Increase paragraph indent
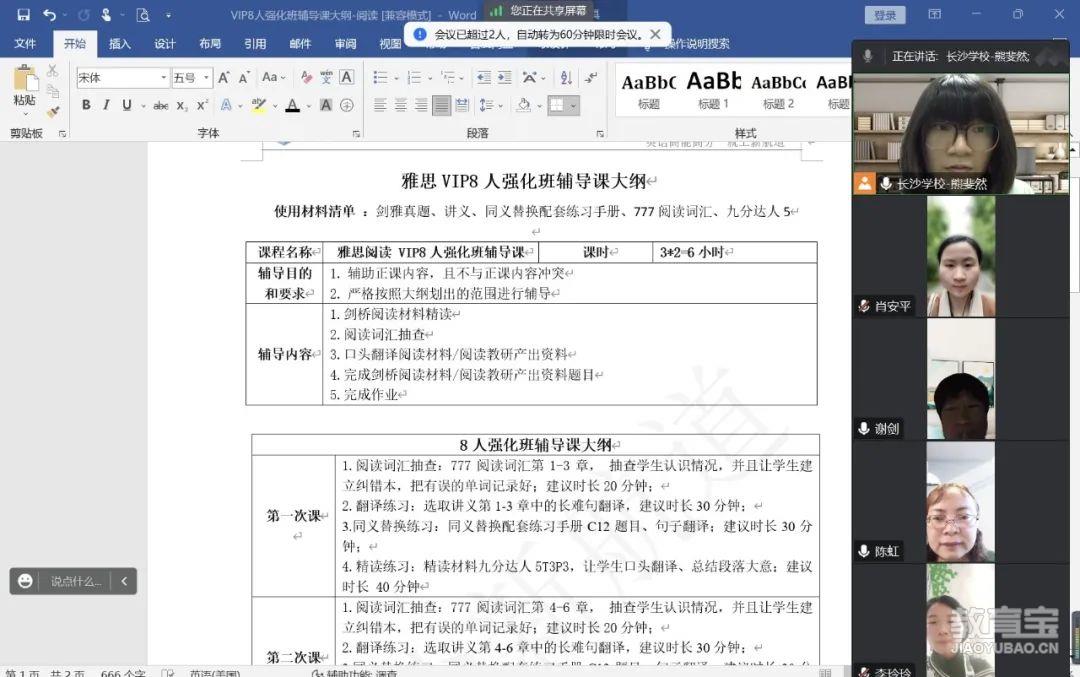Viewport: 1080px width, 677px height. 505,78
